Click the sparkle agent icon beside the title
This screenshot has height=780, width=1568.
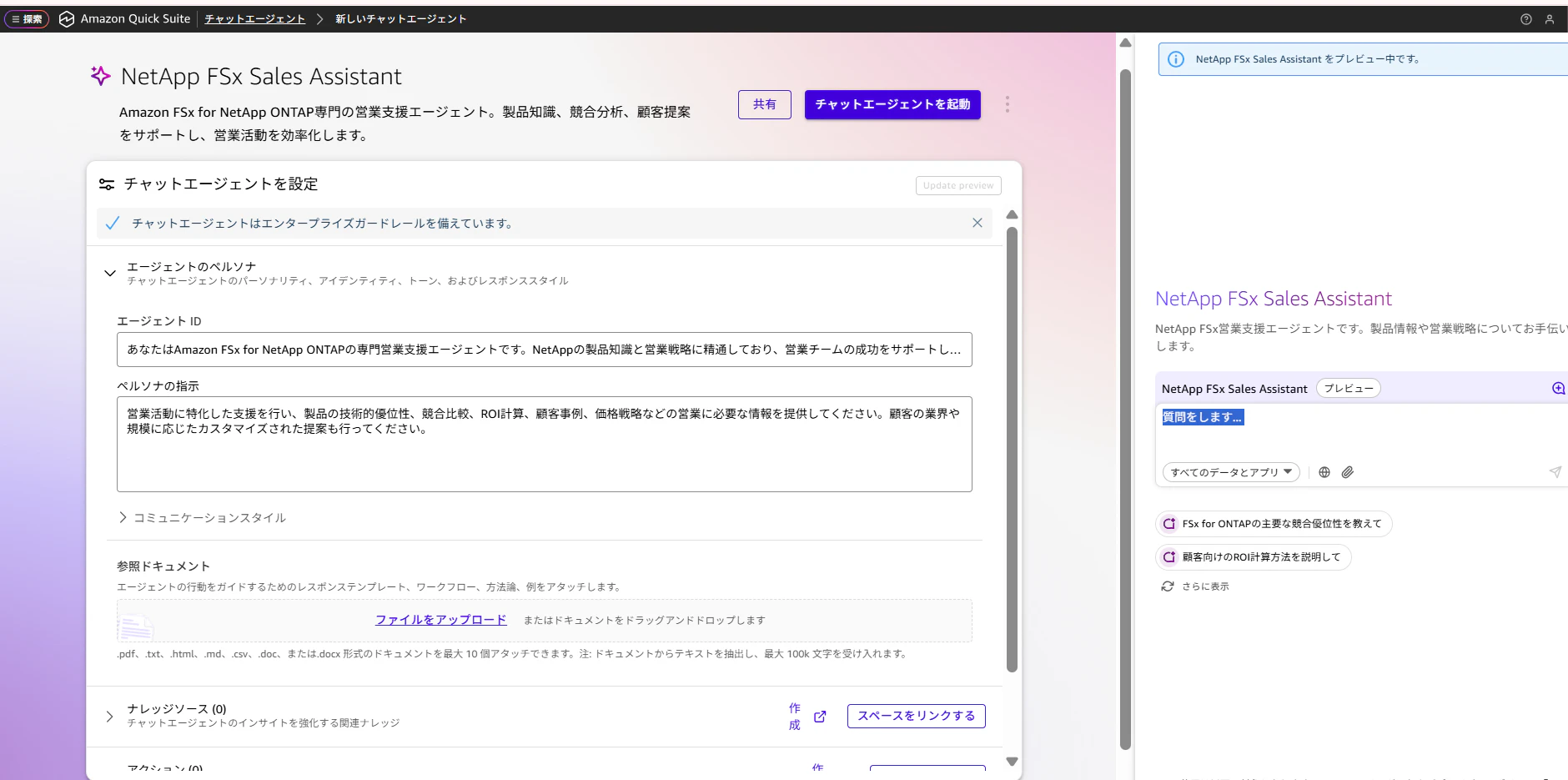(x=100, y=76)
